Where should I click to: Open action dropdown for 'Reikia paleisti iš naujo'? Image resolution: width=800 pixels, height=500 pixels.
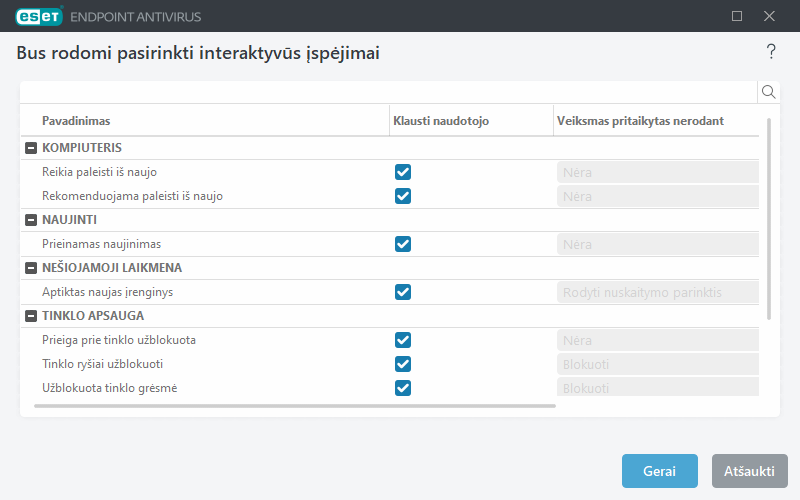tap(658, 172)
